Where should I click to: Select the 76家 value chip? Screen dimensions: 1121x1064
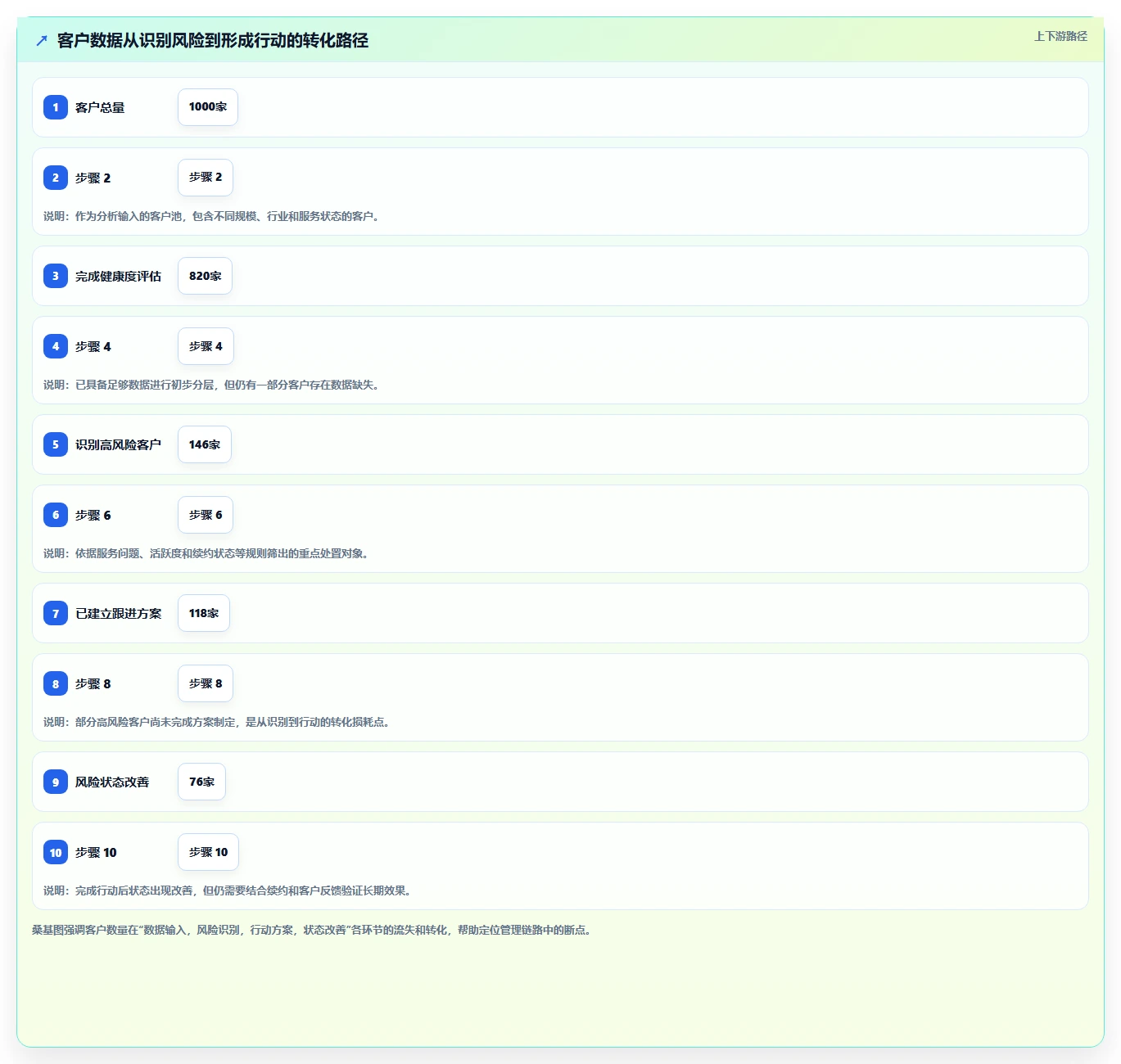pos(201,782)
